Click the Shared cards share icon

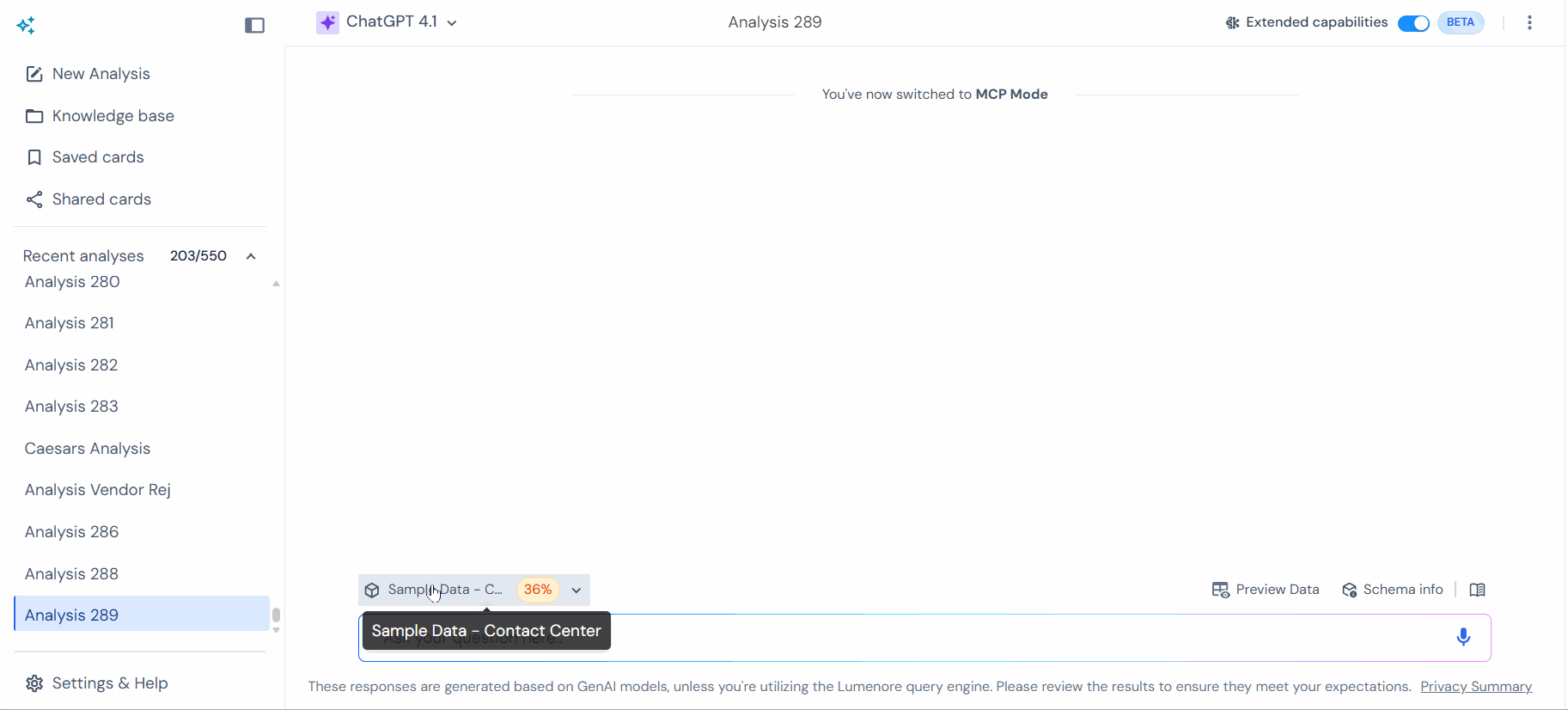coord(34,199)
